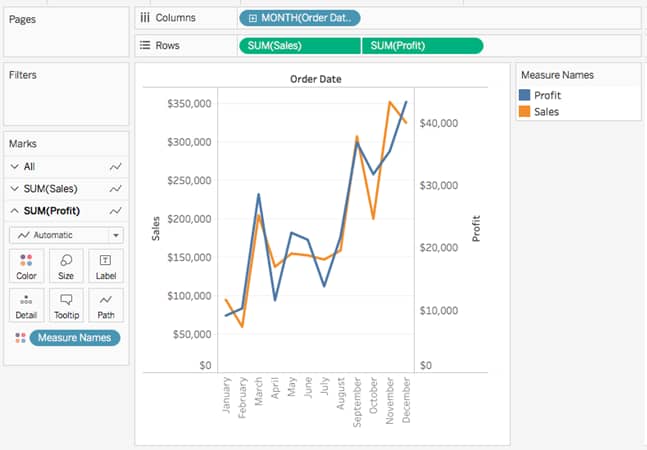
Task: Click the Detail marks button
Action: click(26, 305)
